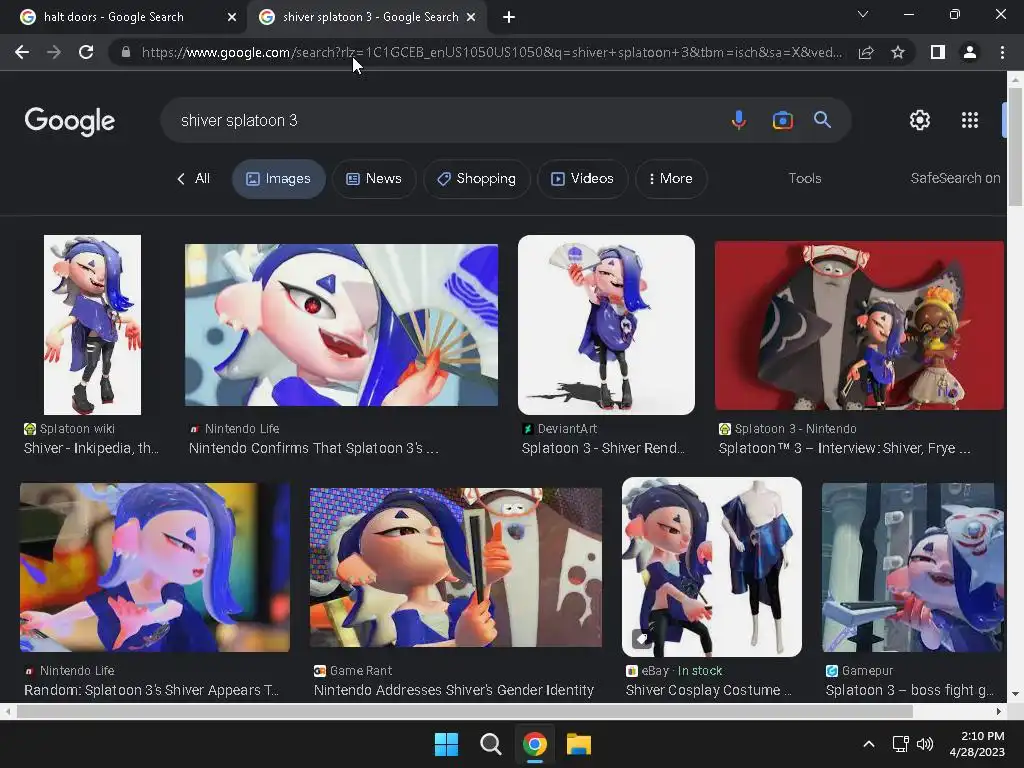The width and height of the screenshot is (1024, 768).
Task: View site info via lock icon
Action: click(126, 52)
